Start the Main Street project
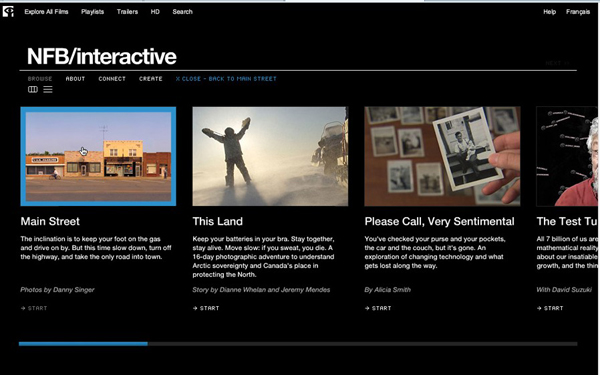This screenshot has height=375, width=600. pyautogui.click(x=34, y=308)
